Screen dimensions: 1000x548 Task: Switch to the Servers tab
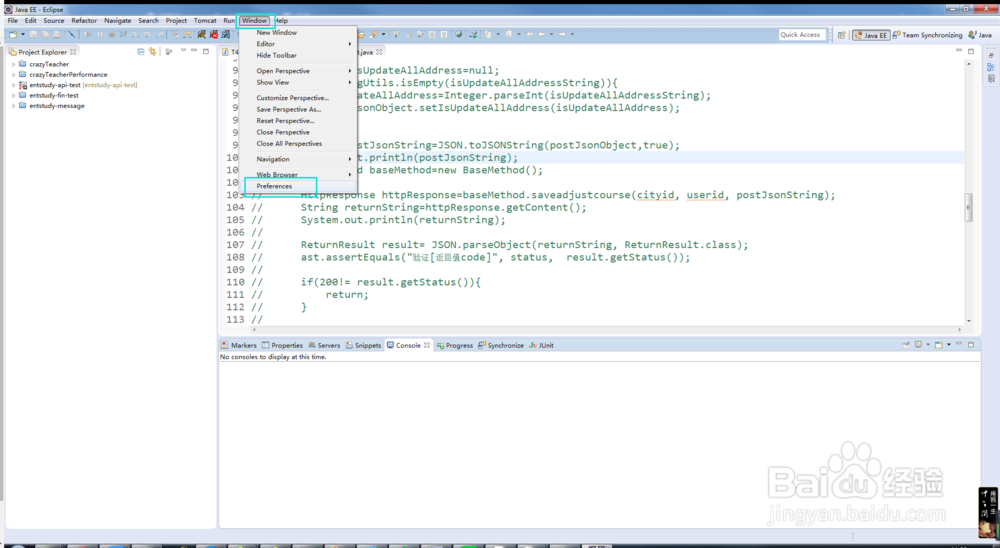pos(324,345)
